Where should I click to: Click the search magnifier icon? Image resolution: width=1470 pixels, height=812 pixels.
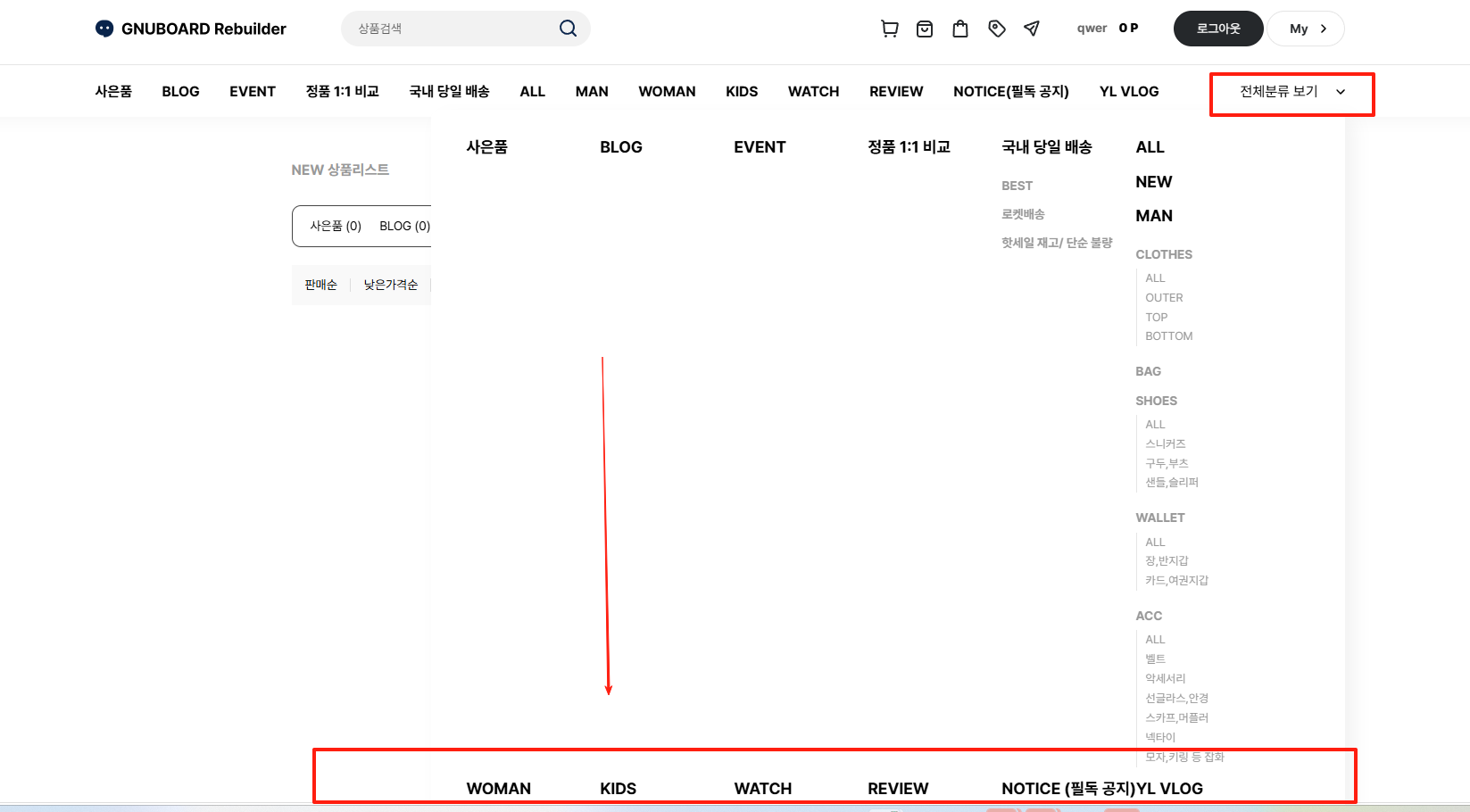568,29
